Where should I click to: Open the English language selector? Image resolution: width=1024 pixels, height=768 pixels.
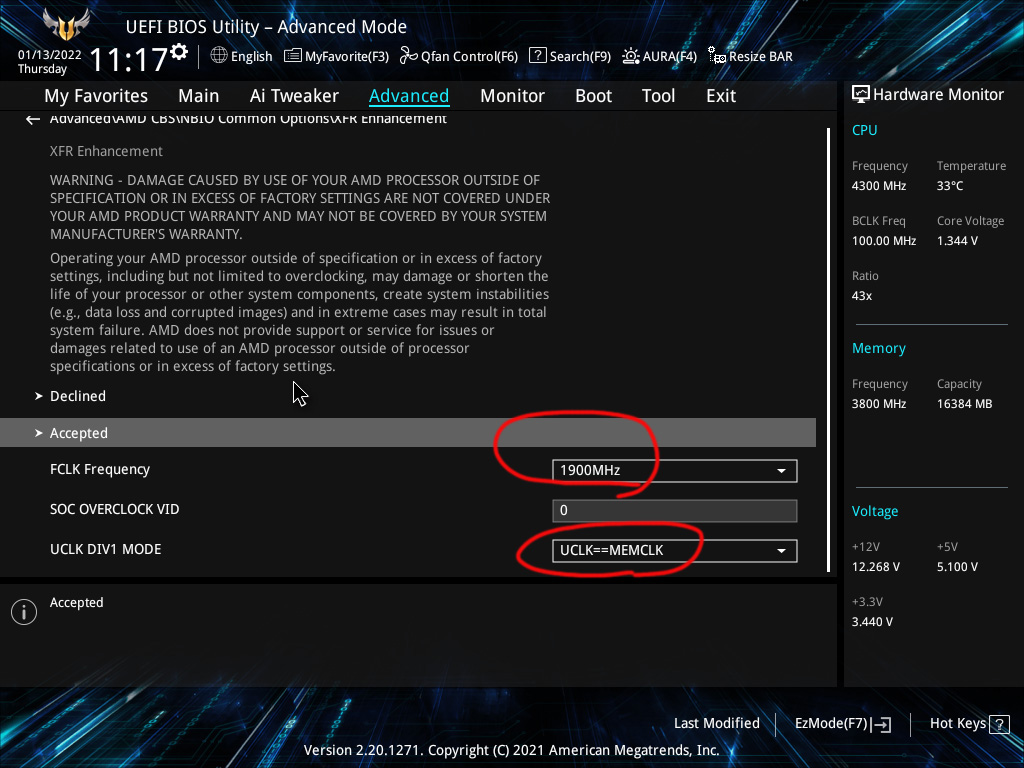(x=242, y=56)
